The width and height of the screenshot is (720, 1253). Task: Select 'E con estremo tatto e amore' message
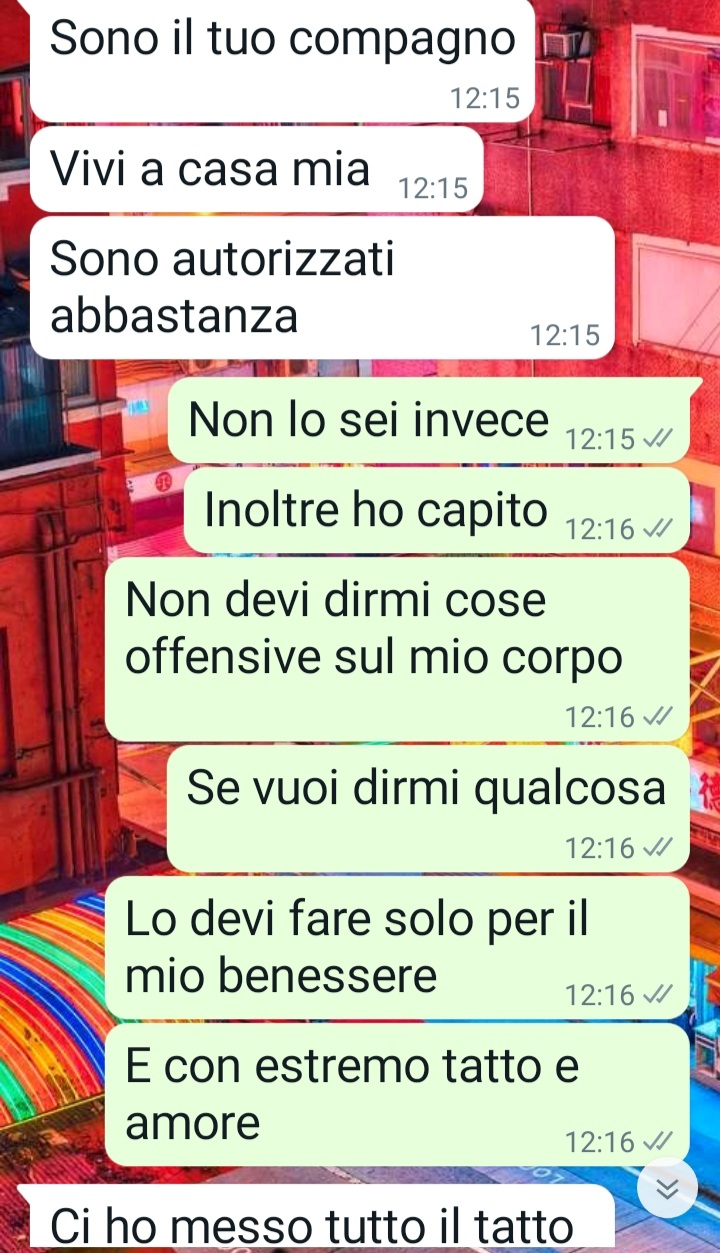pos(397,1094)
